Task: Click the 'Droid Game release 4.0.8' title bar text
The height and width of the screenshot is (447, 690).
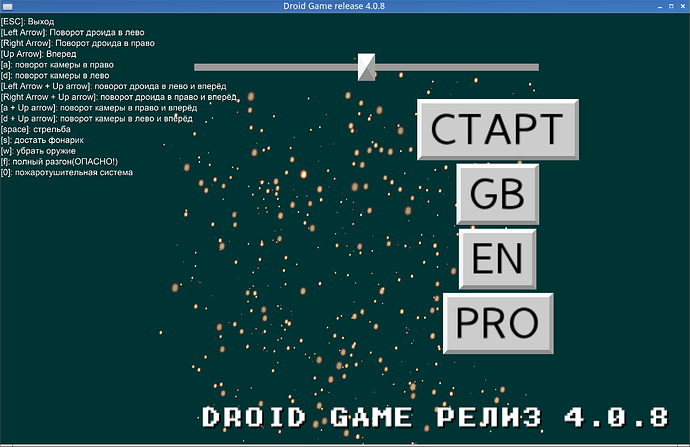Action: click(x=344, y=7)
